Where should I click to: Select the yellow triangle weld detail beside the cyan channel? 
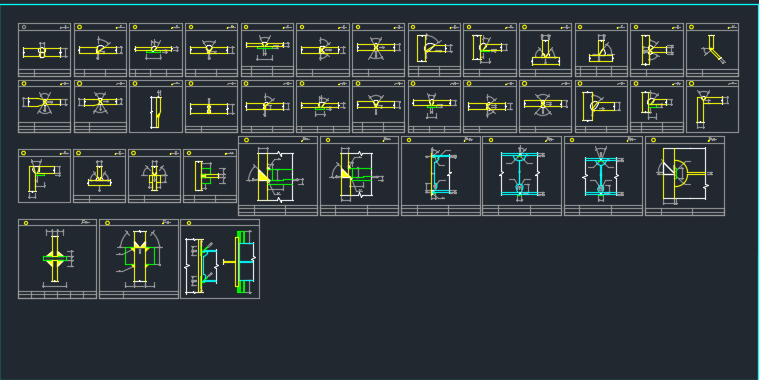(x=359, y=176)
